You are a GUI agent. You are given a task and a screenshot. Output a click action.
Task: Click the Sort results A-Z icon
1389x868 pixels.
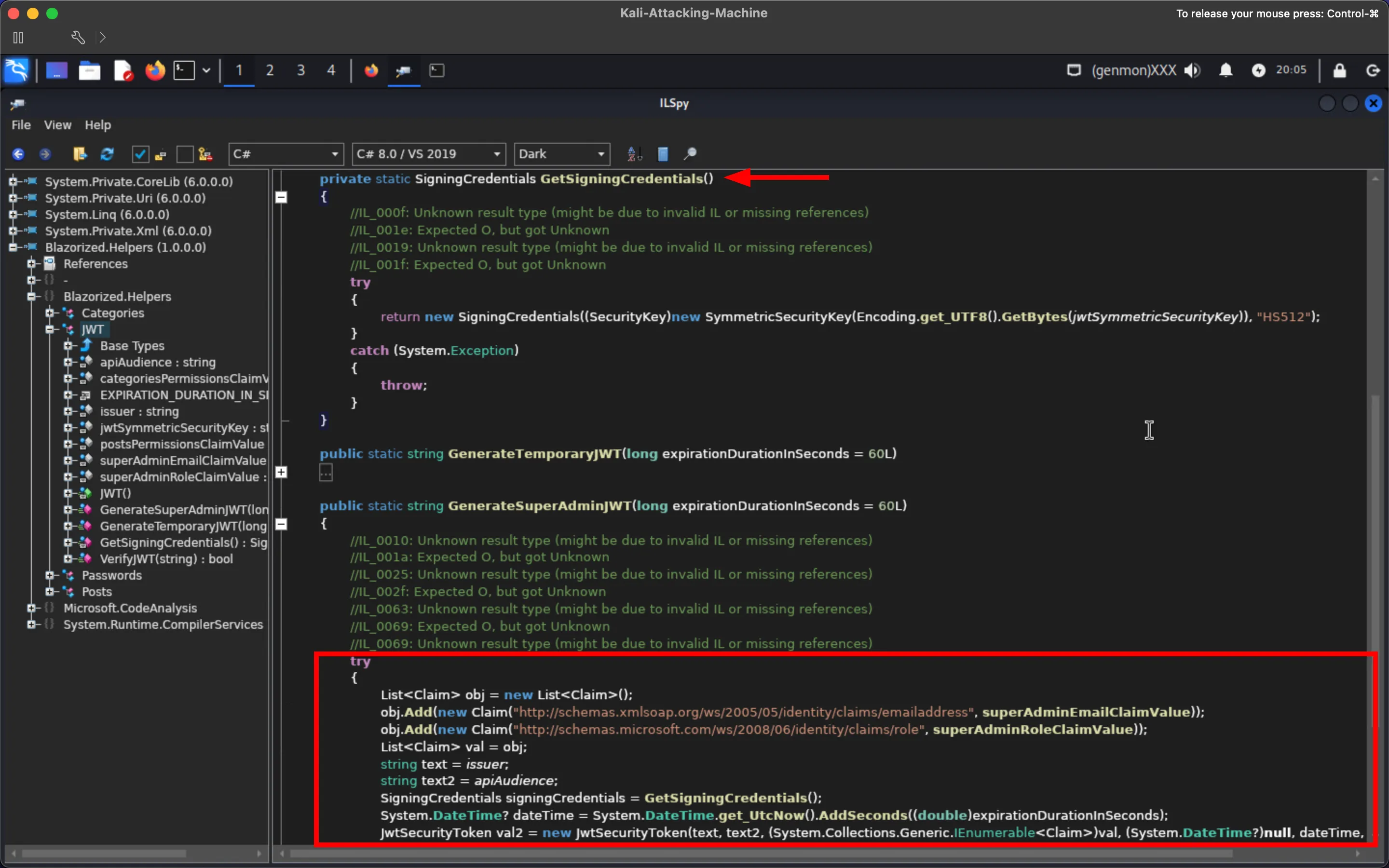(634, 154)
